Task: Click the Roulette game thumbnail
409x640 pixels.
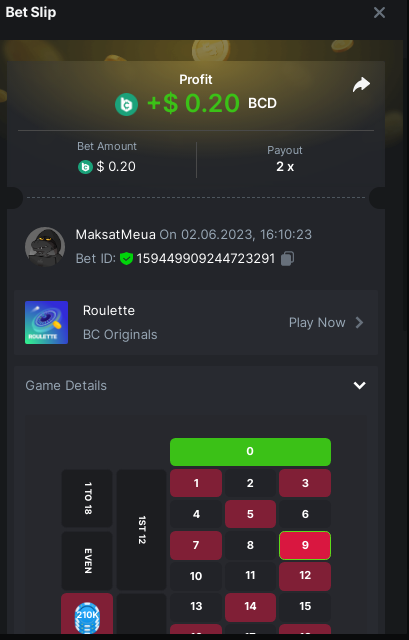Action: [x=47, y=322]
